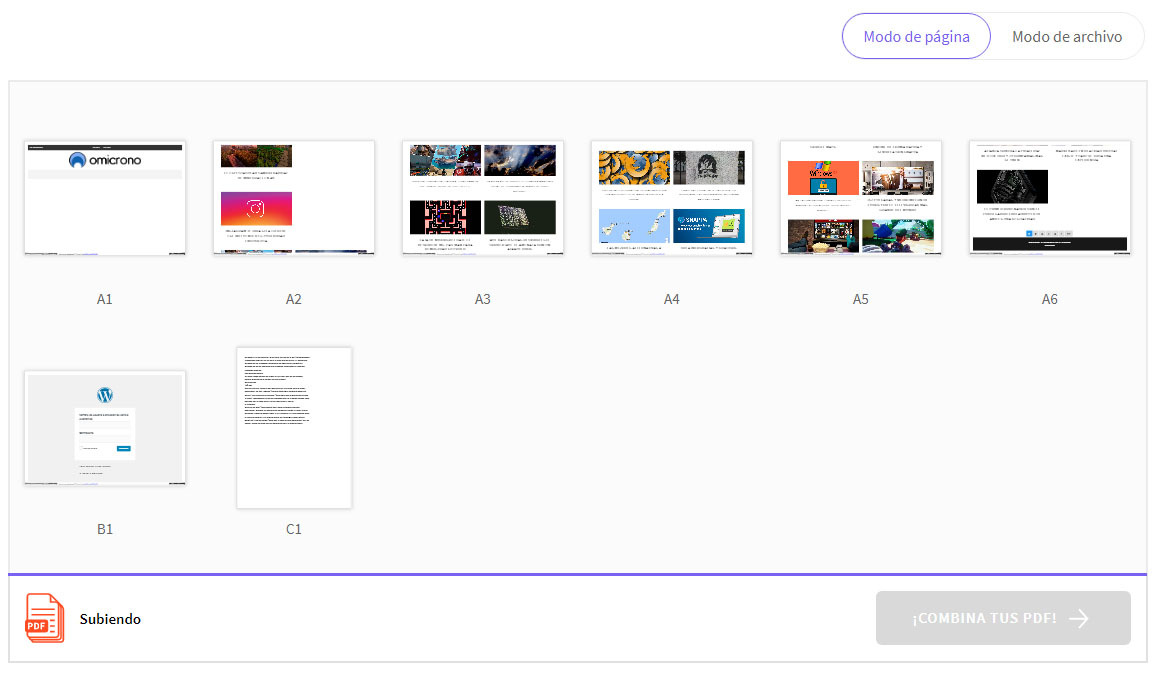Click the omicrono logo in page A1
This screenshot has width=1158, height=674.
(105, 160)
